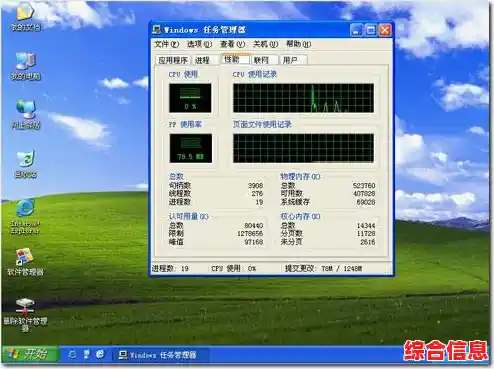Switch to the 应用程序 tab
Screen dimensions: 494x369
pos(173,60)
